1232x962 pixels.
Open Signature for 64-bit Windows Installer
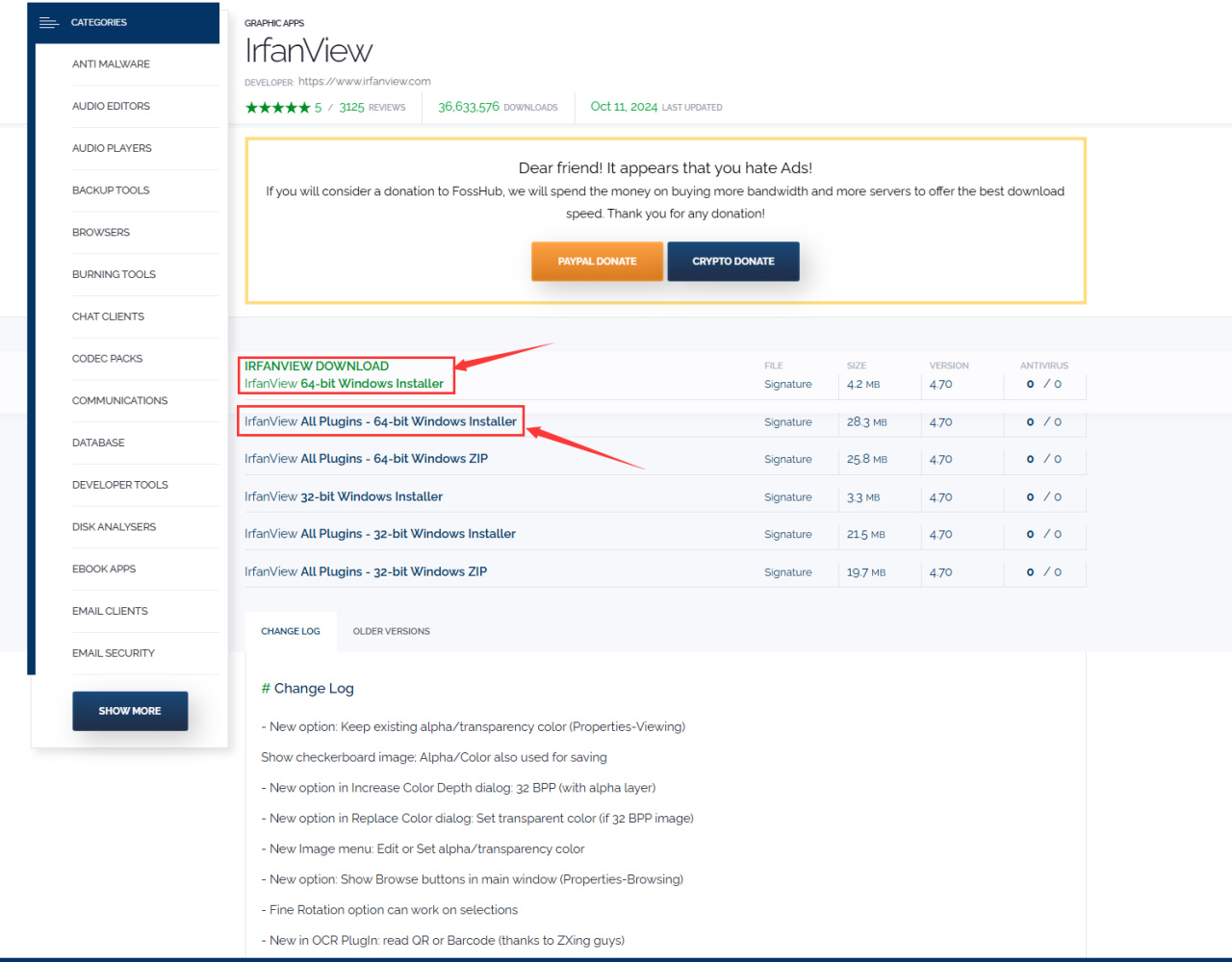[788, 385]
